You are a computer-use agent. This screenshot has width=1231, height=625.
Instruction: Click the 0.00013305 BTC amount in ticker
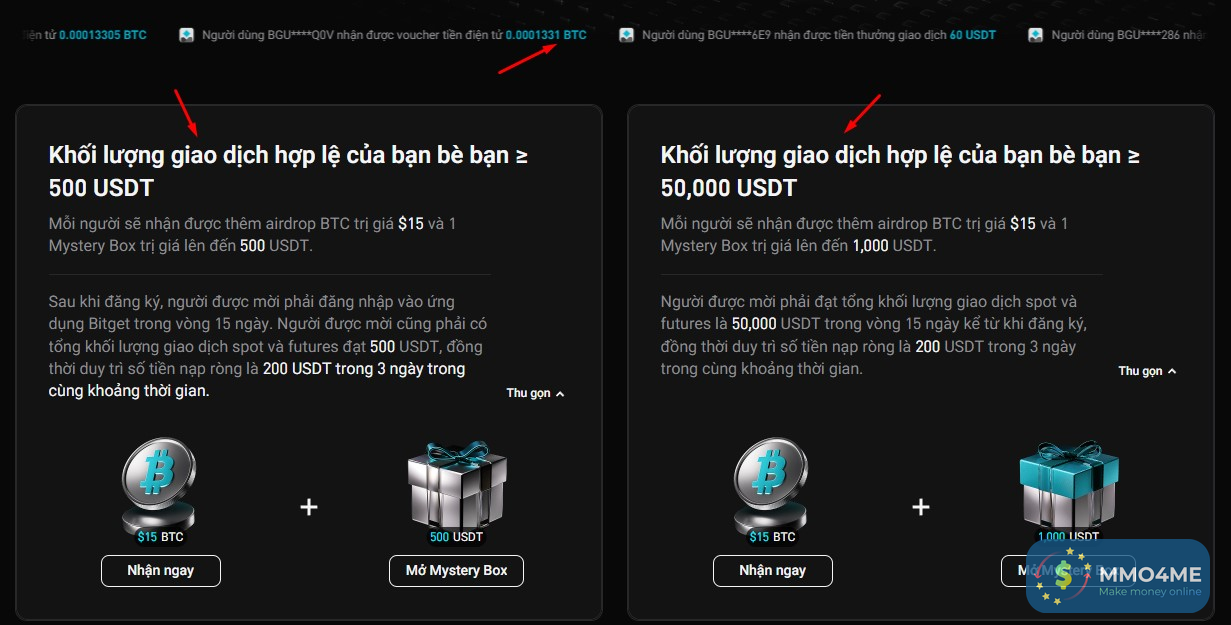[102, 35]
